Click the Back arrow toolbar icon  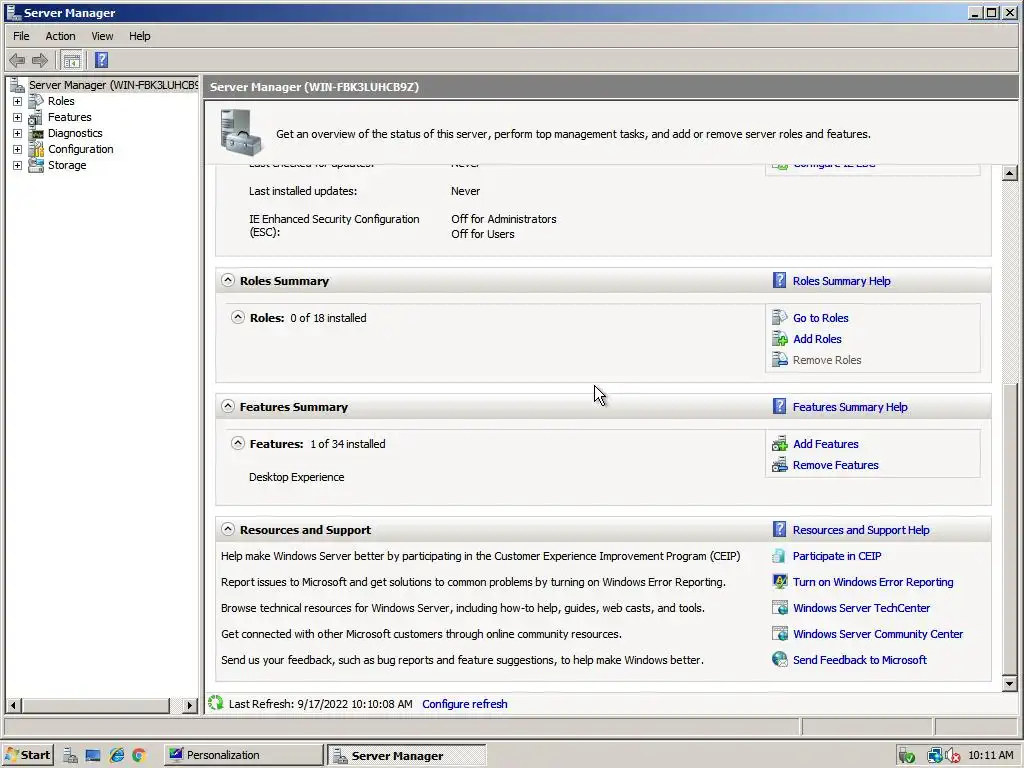(17, 61)
